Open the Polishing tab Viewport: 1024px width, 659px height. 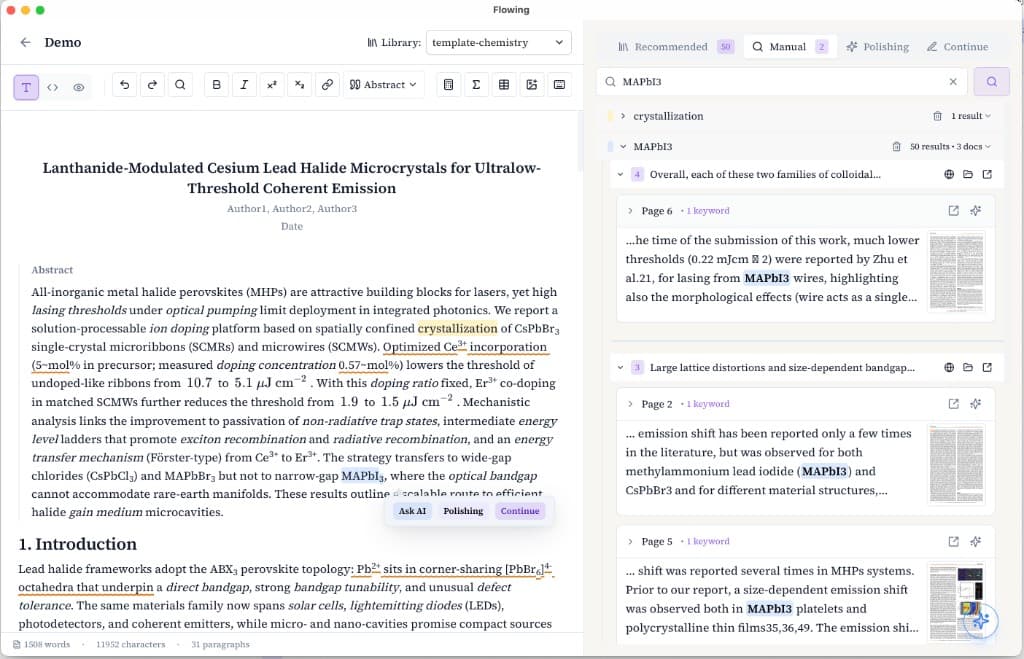point(878,46)
